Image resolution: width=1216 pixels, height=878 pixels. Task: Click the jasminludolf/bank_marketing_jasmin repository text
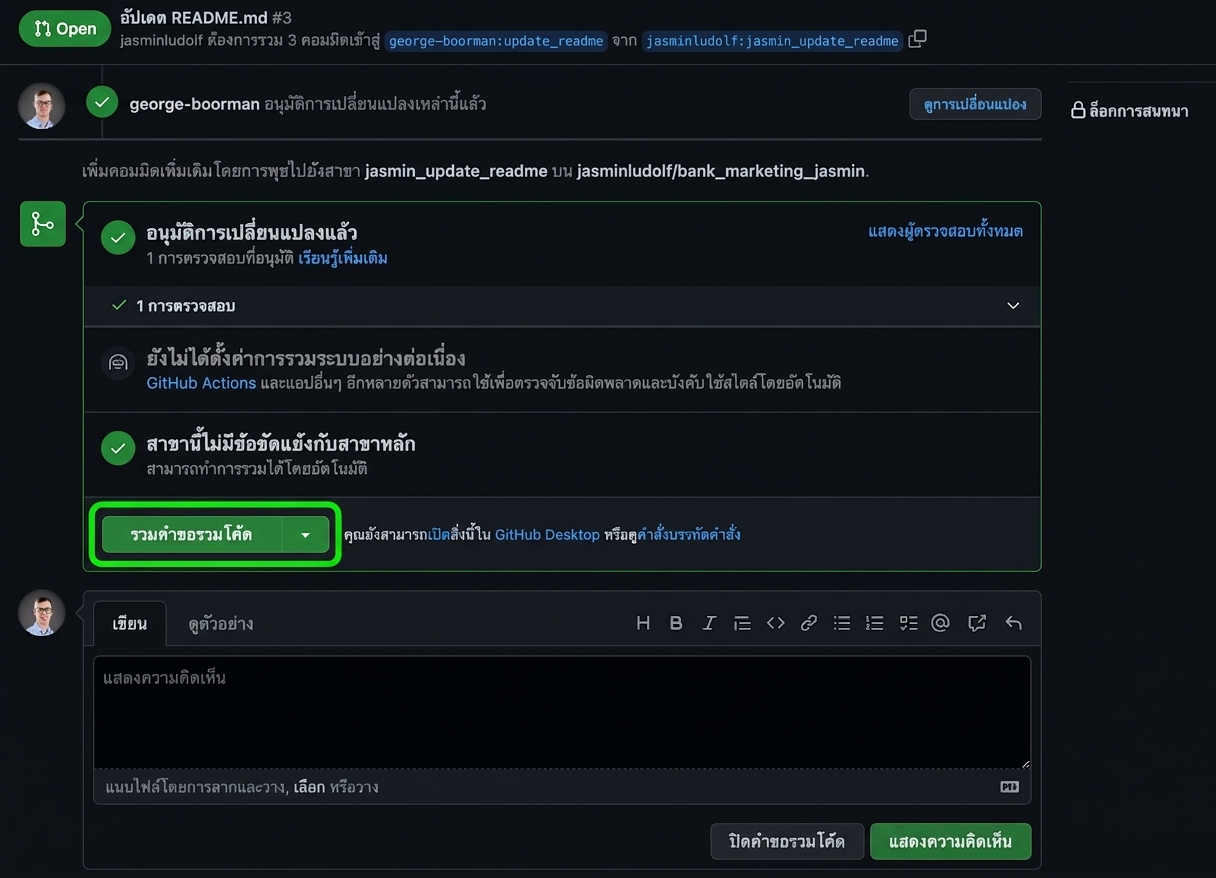(721, 171)
